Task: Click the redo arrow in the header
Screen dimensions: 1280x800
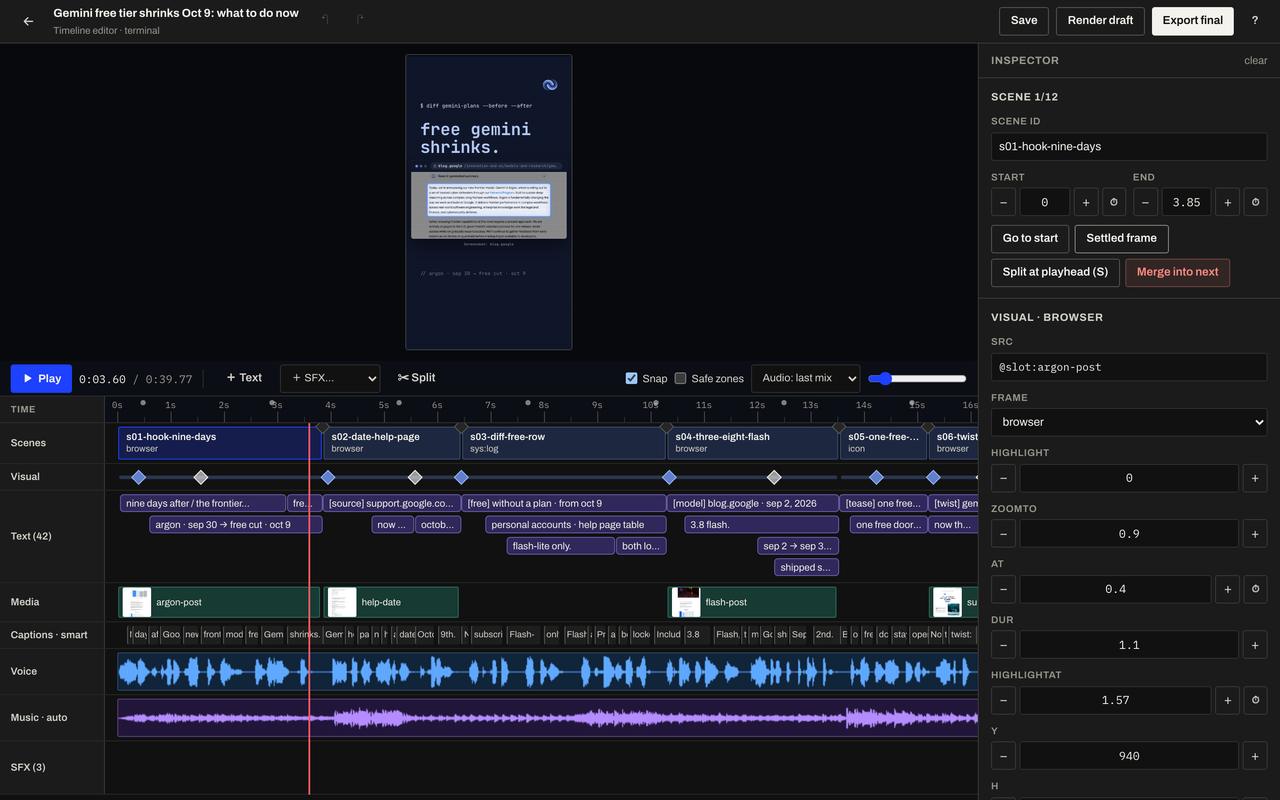Action: pos(360,19)
